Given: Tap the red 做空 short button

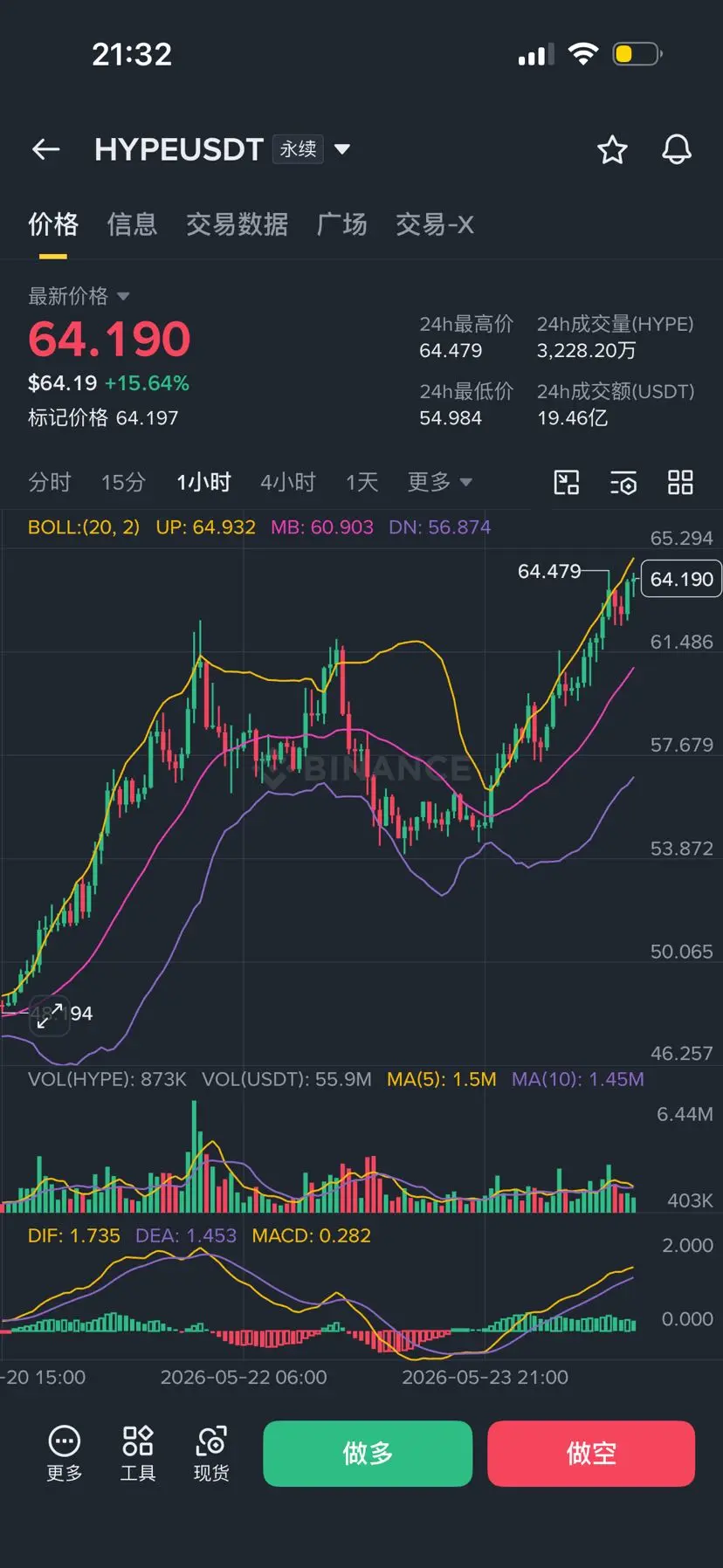Looking at the screenshot, I should [x=591, y=1454].
